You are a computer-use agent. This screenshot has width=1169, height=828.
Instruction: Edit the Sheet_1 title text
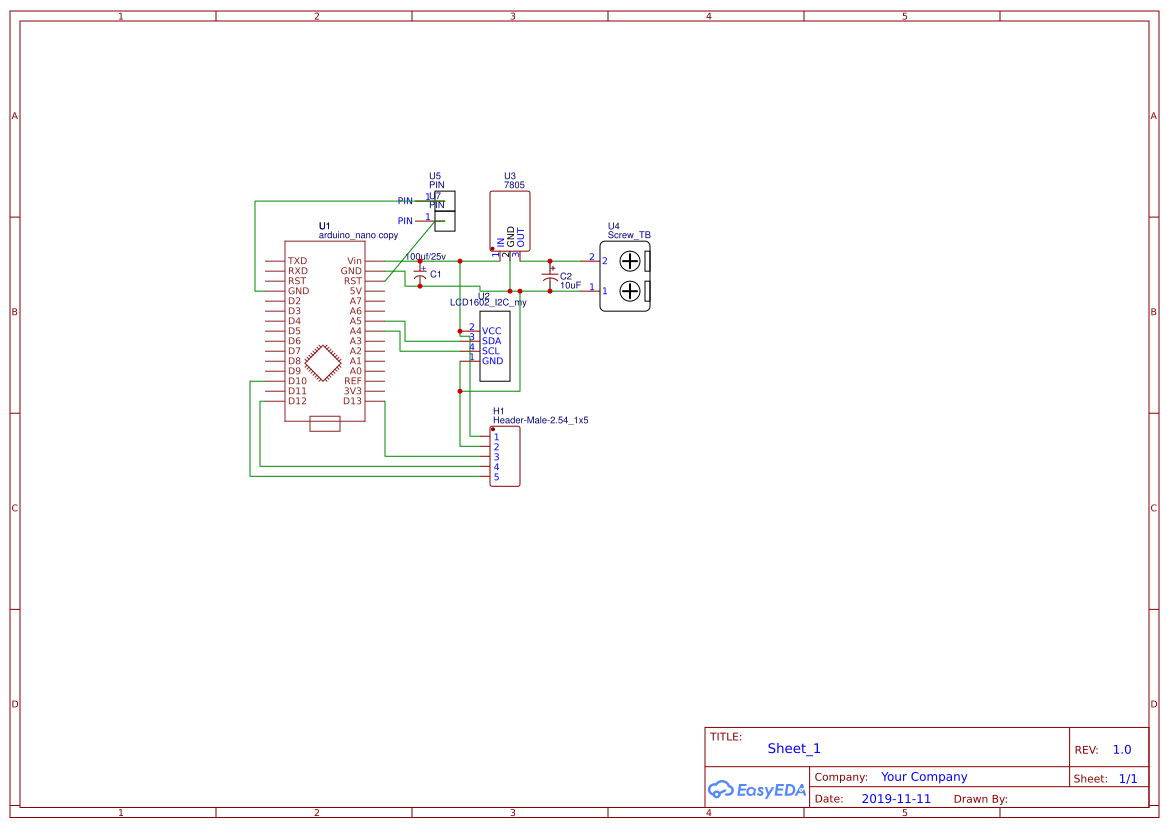coord(793,748)
